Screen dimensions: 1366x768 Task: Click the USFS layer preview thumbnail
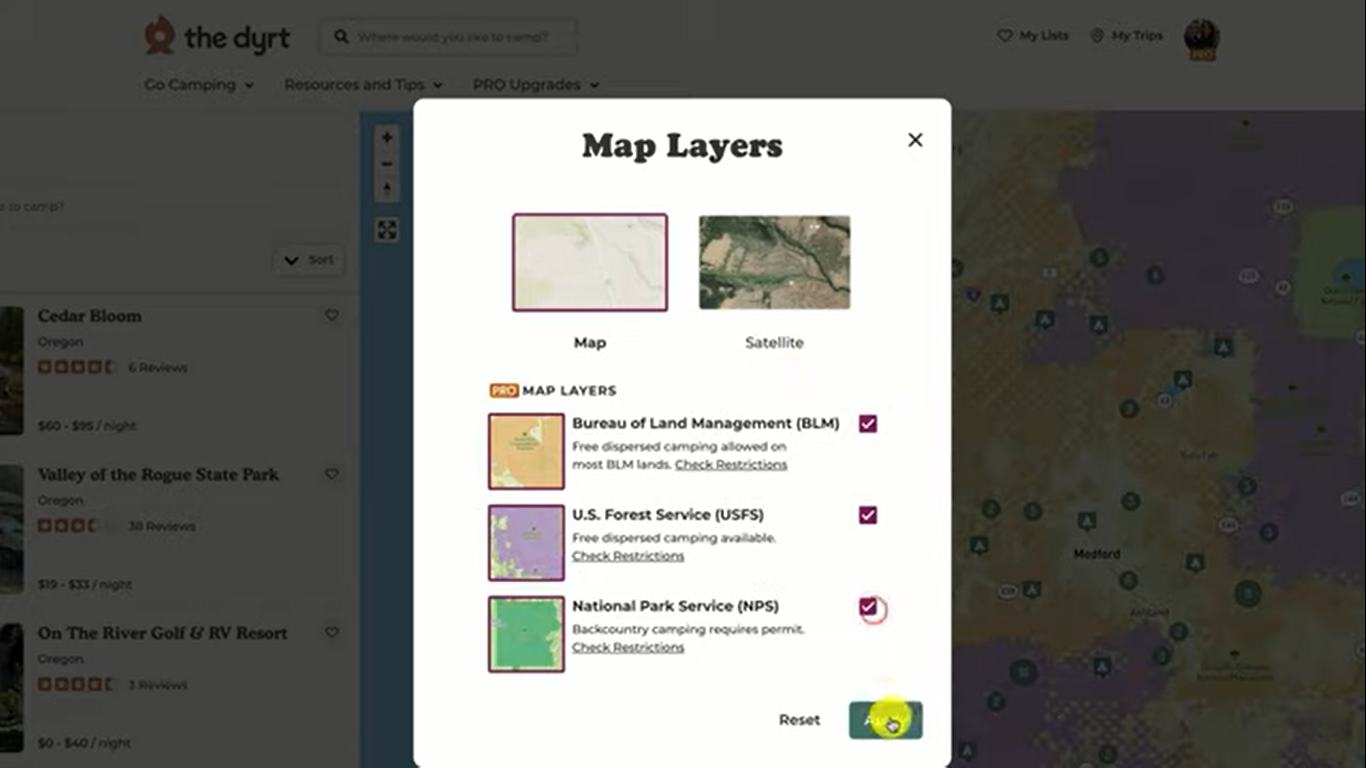point(526,543)
